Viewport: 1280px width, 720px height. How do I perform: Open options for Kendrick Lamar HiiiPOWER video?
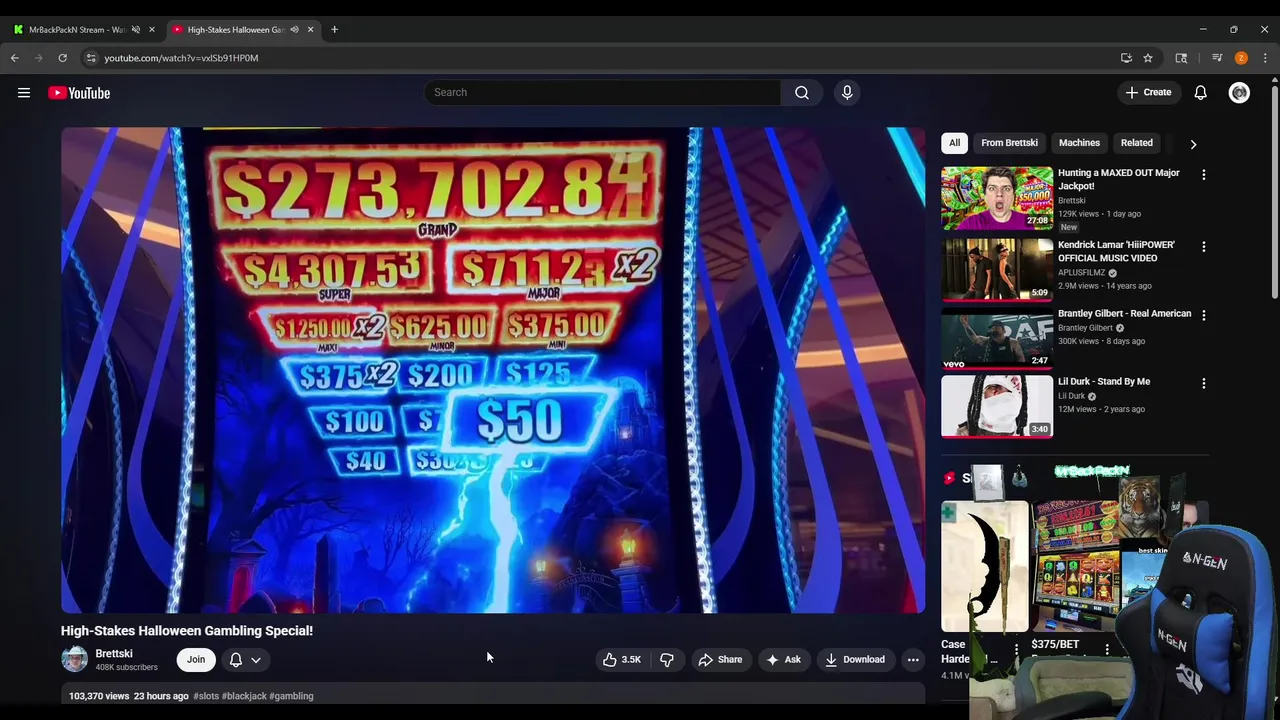click(1203, 246)
